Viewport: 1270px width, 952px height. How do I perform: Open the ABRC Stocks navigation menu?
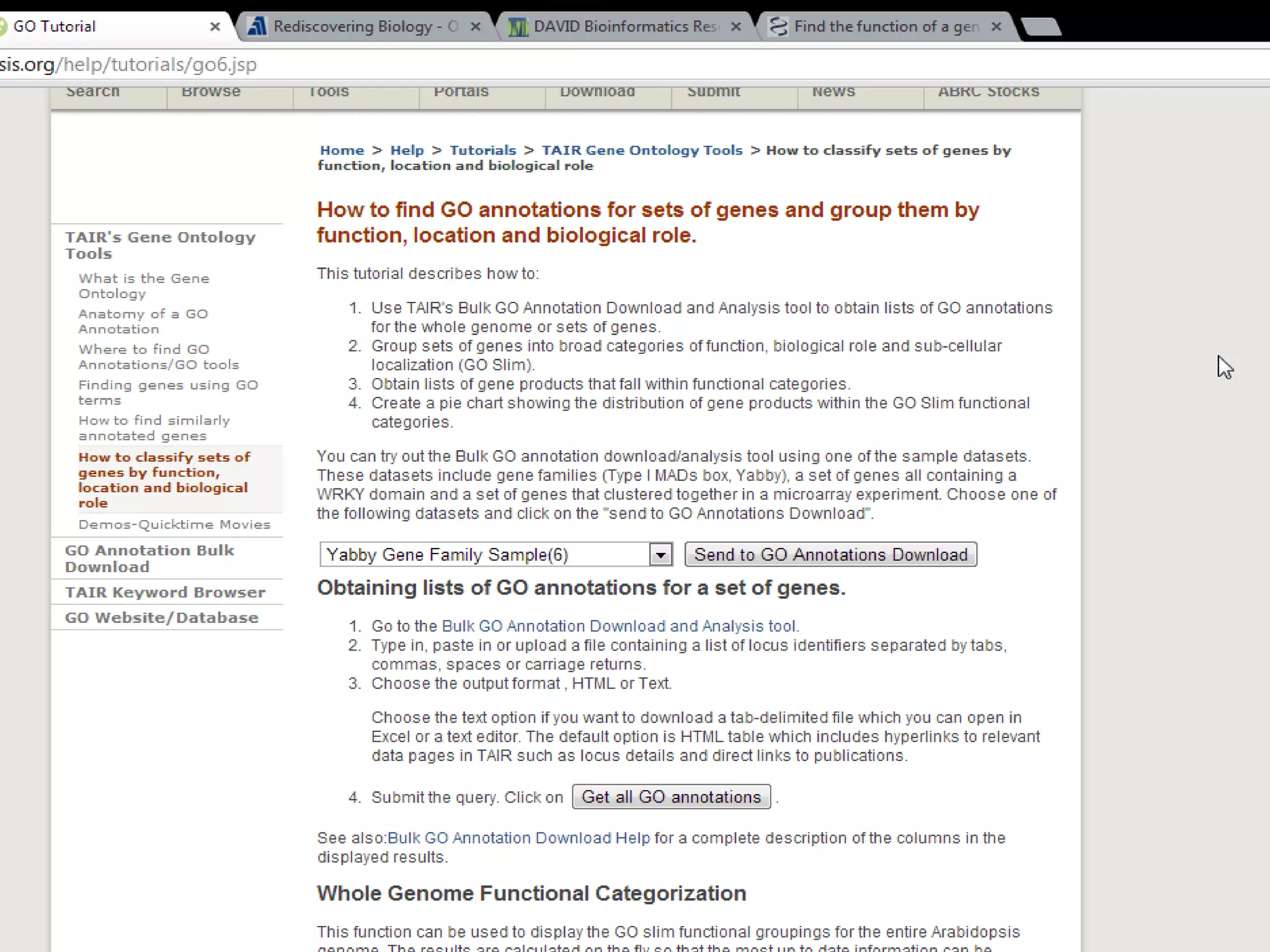pos(988,93)
